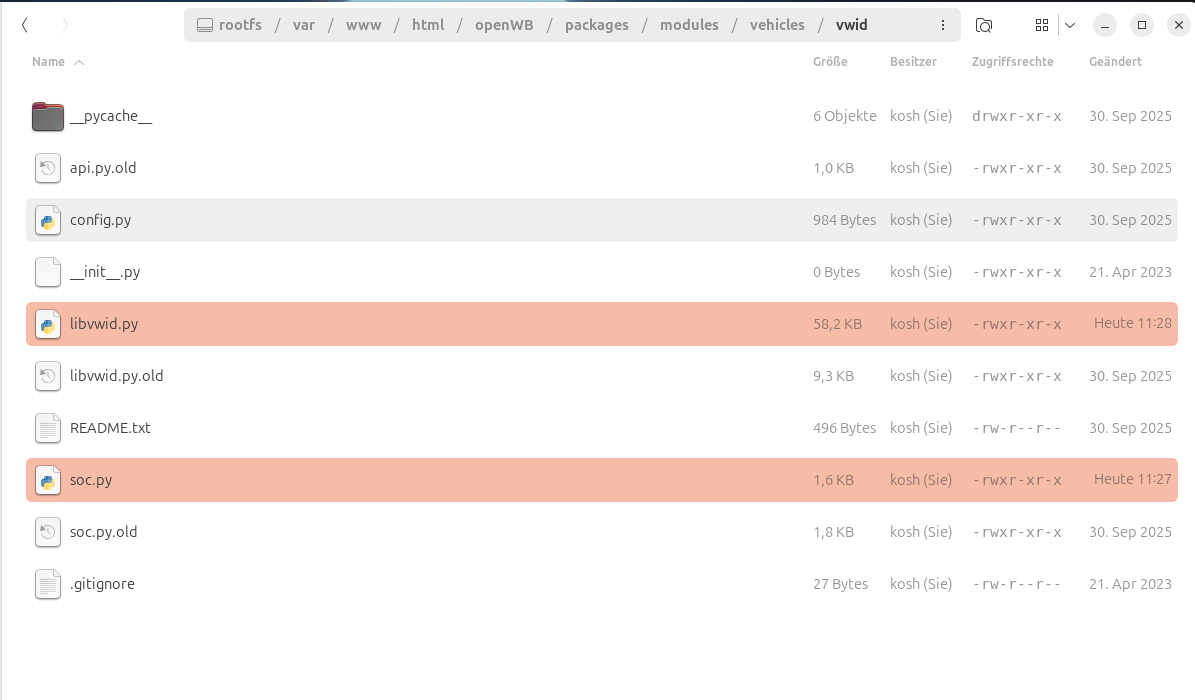Click README.txt permissions -rw-r--r--
Screen dimensions: 1195x700
[1017, 428]
